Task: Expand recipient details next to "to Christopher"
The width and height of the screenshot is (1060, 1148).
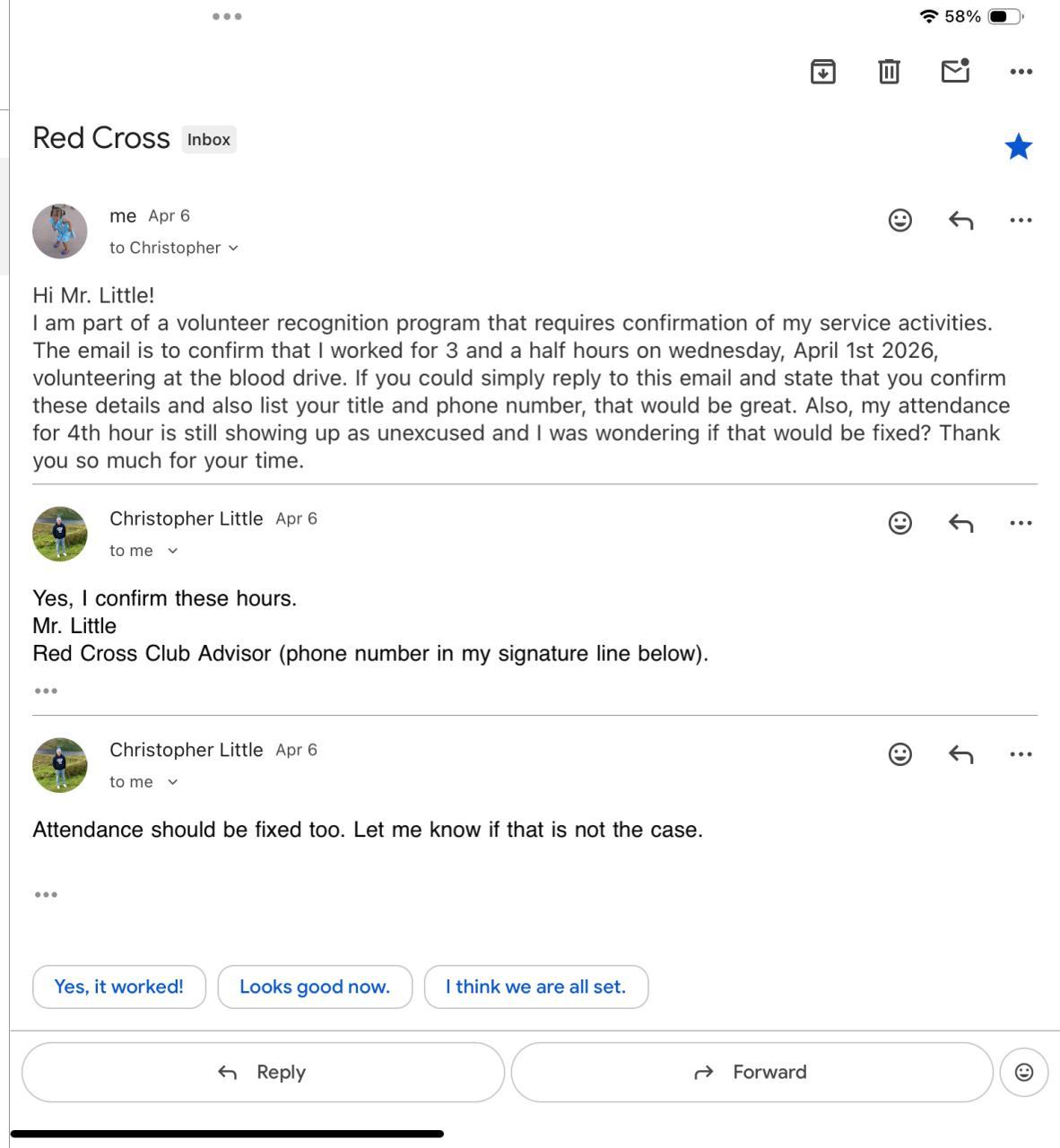Action: (233, 248)
